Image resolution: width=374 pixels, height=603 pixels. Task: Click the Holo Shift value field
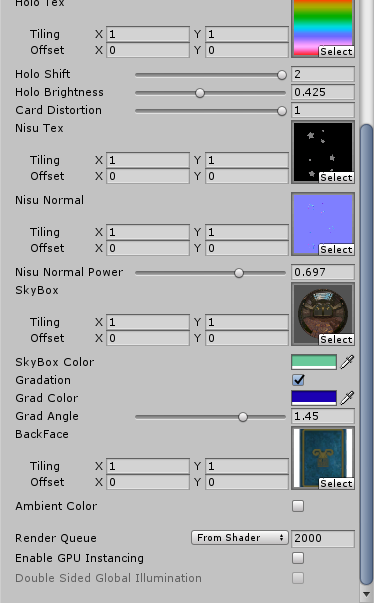(x=322, y=74)
